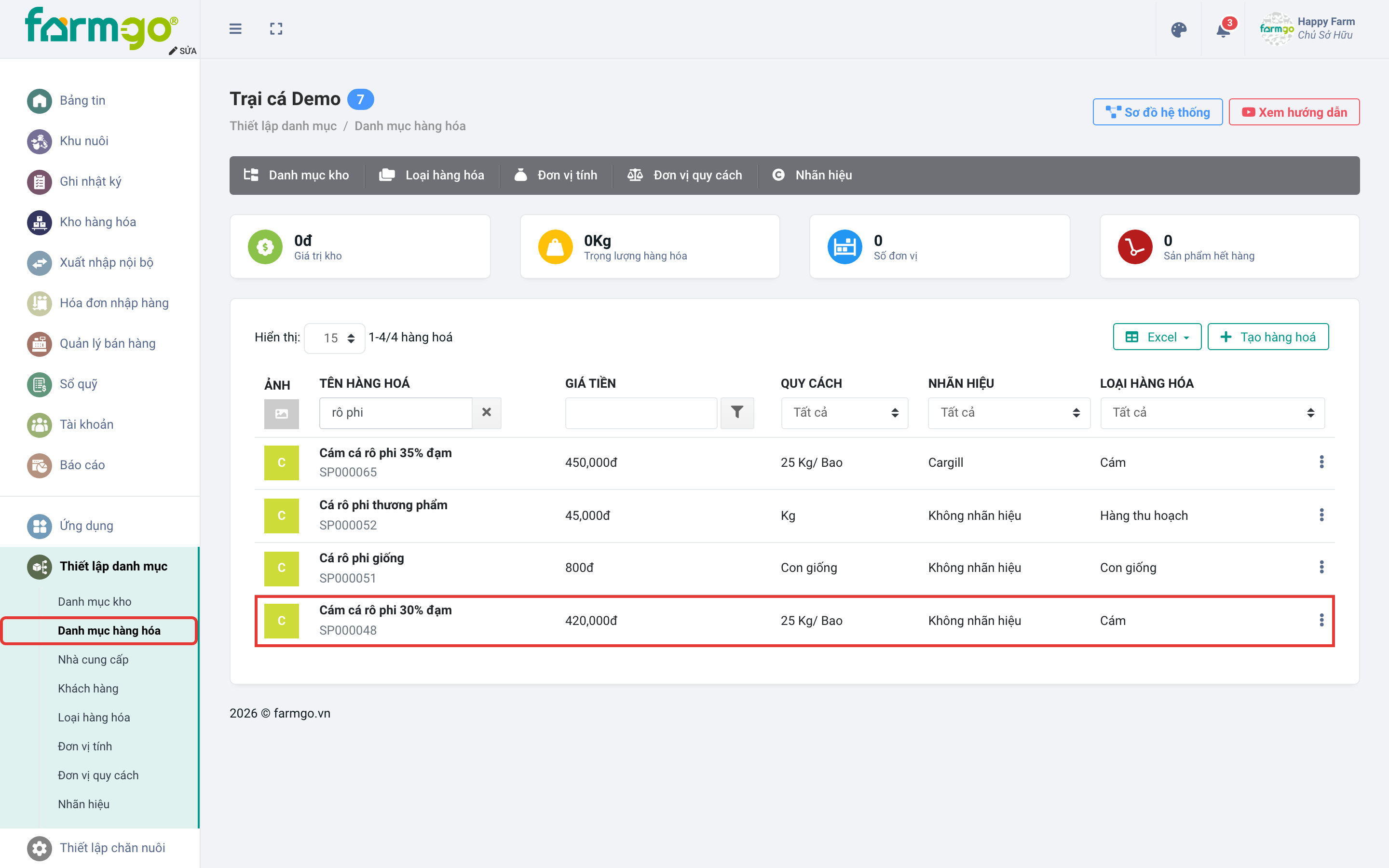Click the SỬA edit logo pencil
The height and width of the screenshot is (868, 1389).
pyautogui.click(x=182, y=51)
